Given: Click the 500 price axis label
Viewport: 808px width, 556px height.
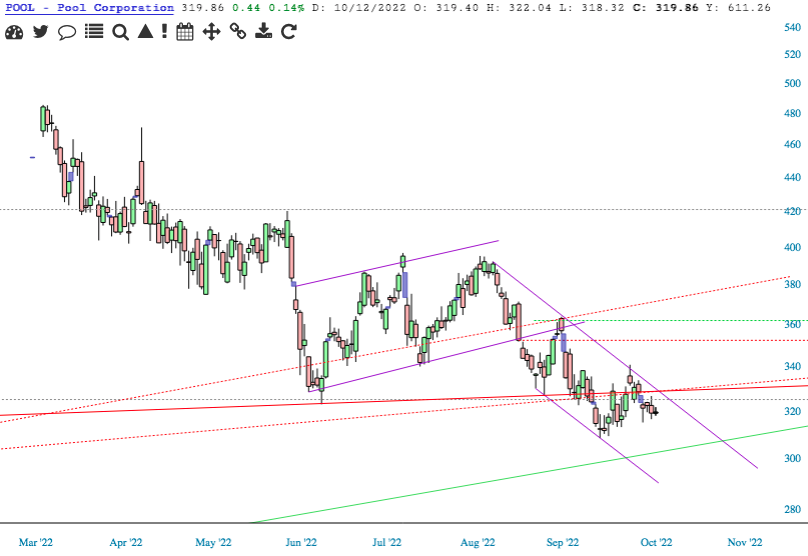Looking at the screenshot, I should [792, 83].
